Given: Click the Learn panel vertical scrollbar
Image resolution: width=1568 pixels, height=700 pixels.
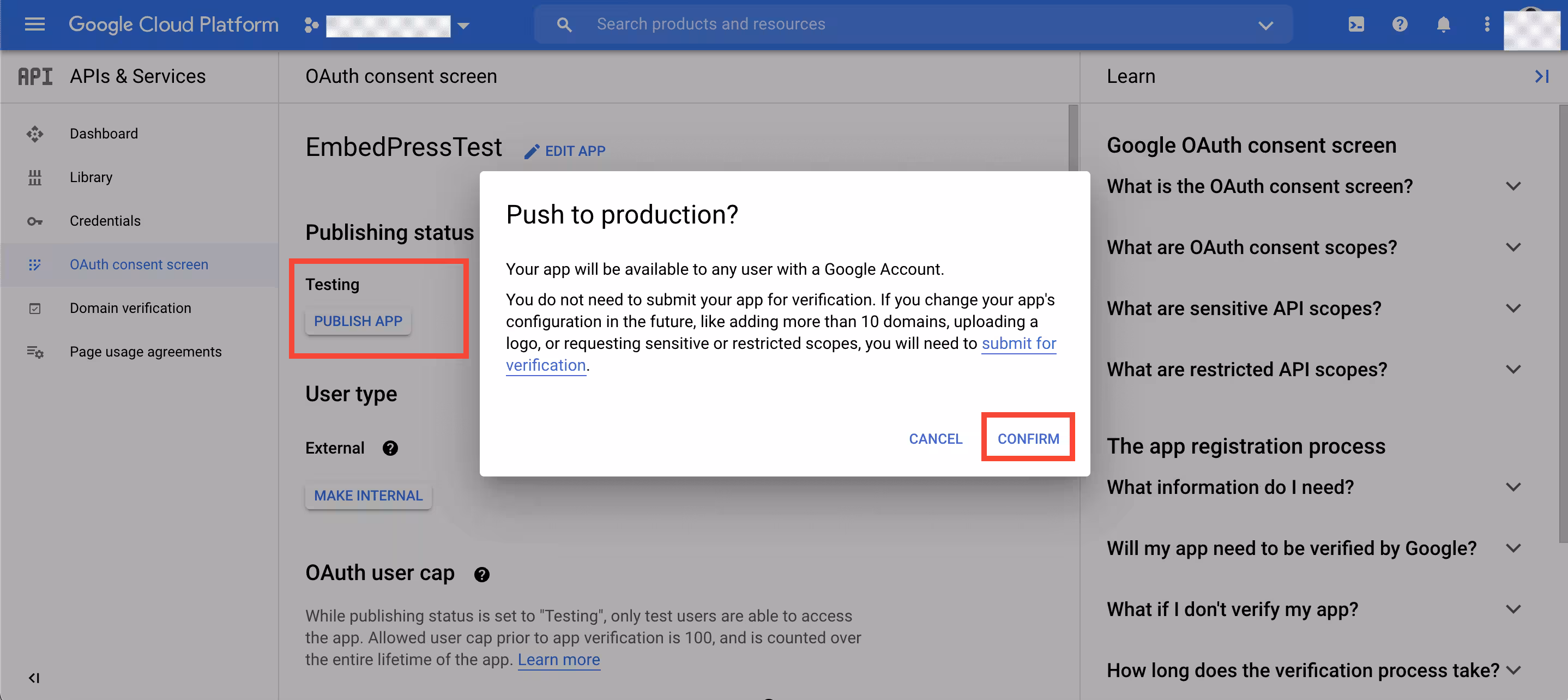Looking at the screenshot, I should (x=1564, y=323).
